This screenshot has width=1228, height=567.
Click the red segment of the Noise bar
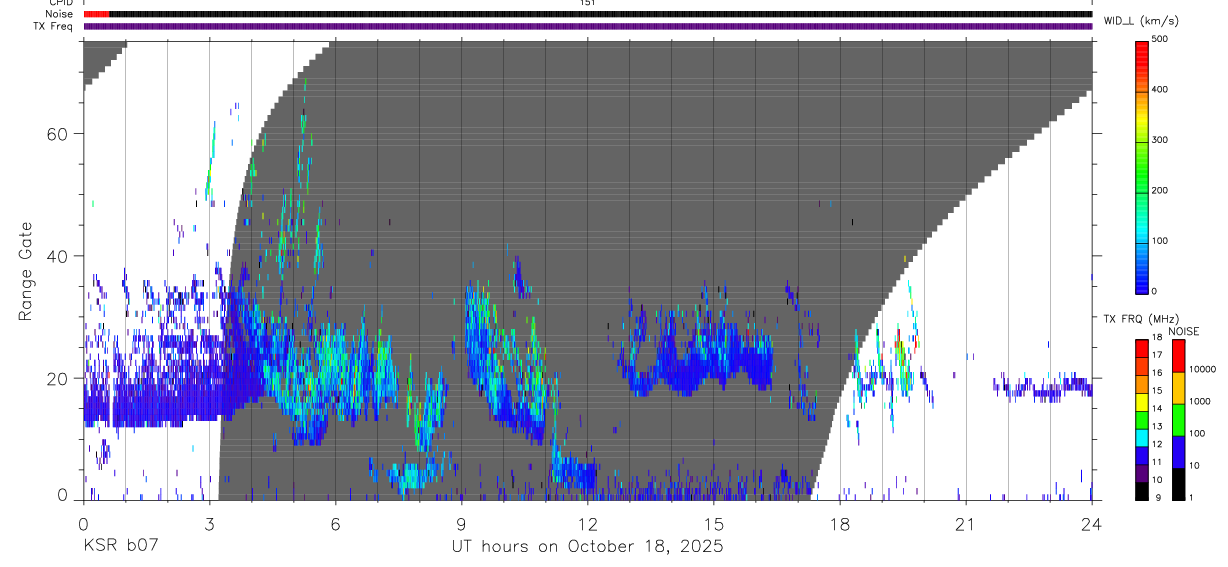[x=96, y=14]
